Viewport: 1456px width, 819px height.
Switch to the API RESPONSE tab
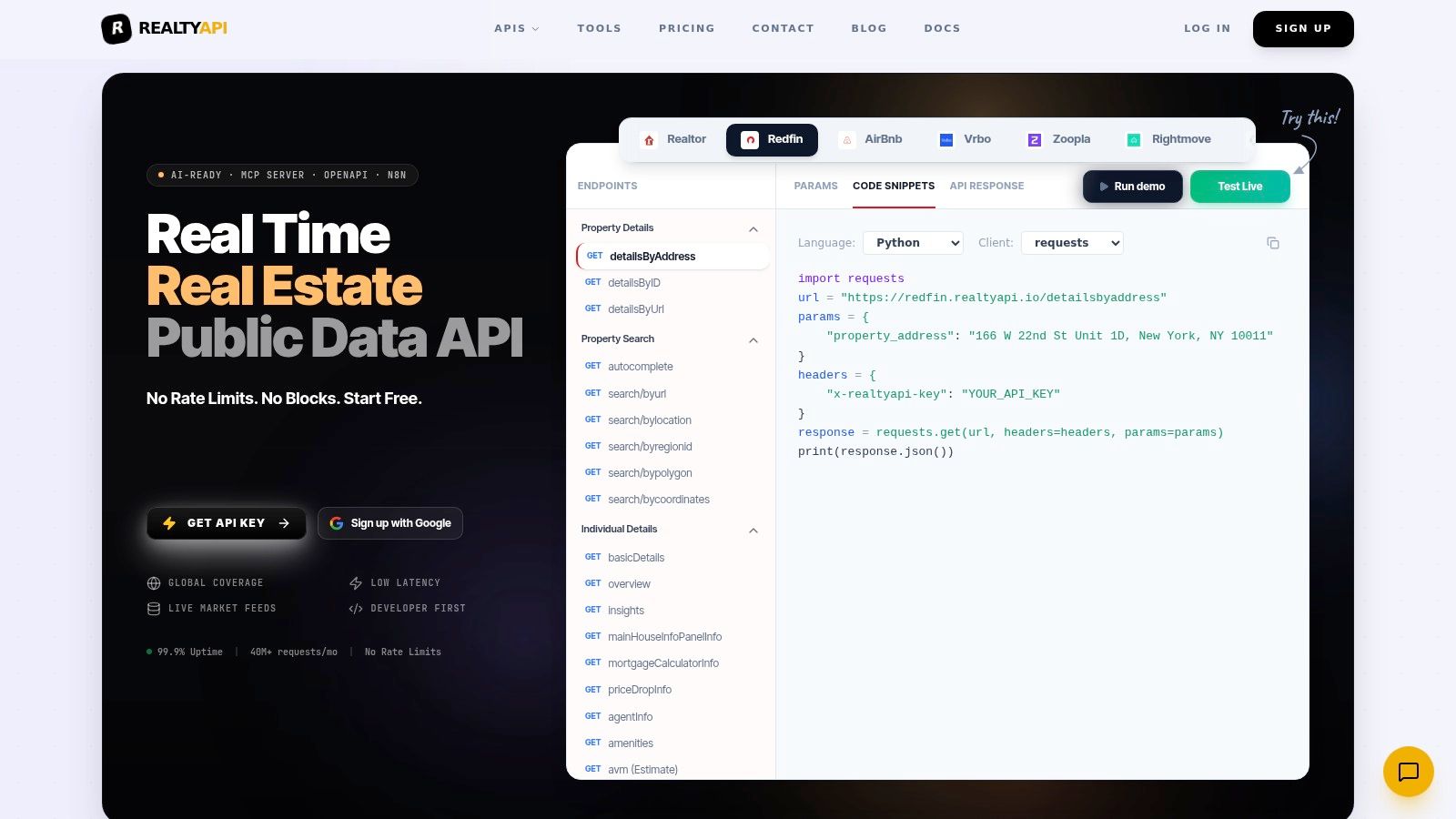point(986,186)
